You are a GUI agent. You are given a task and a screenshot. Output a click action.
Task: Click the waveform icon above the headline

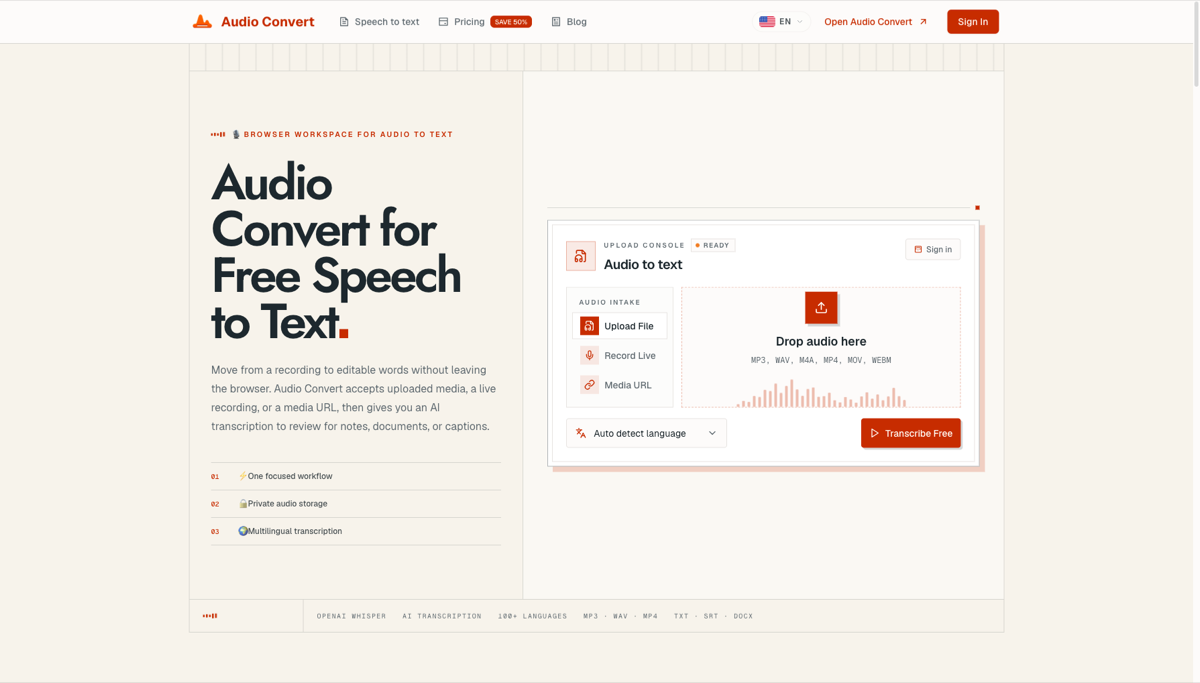click(x=218, y=134)
